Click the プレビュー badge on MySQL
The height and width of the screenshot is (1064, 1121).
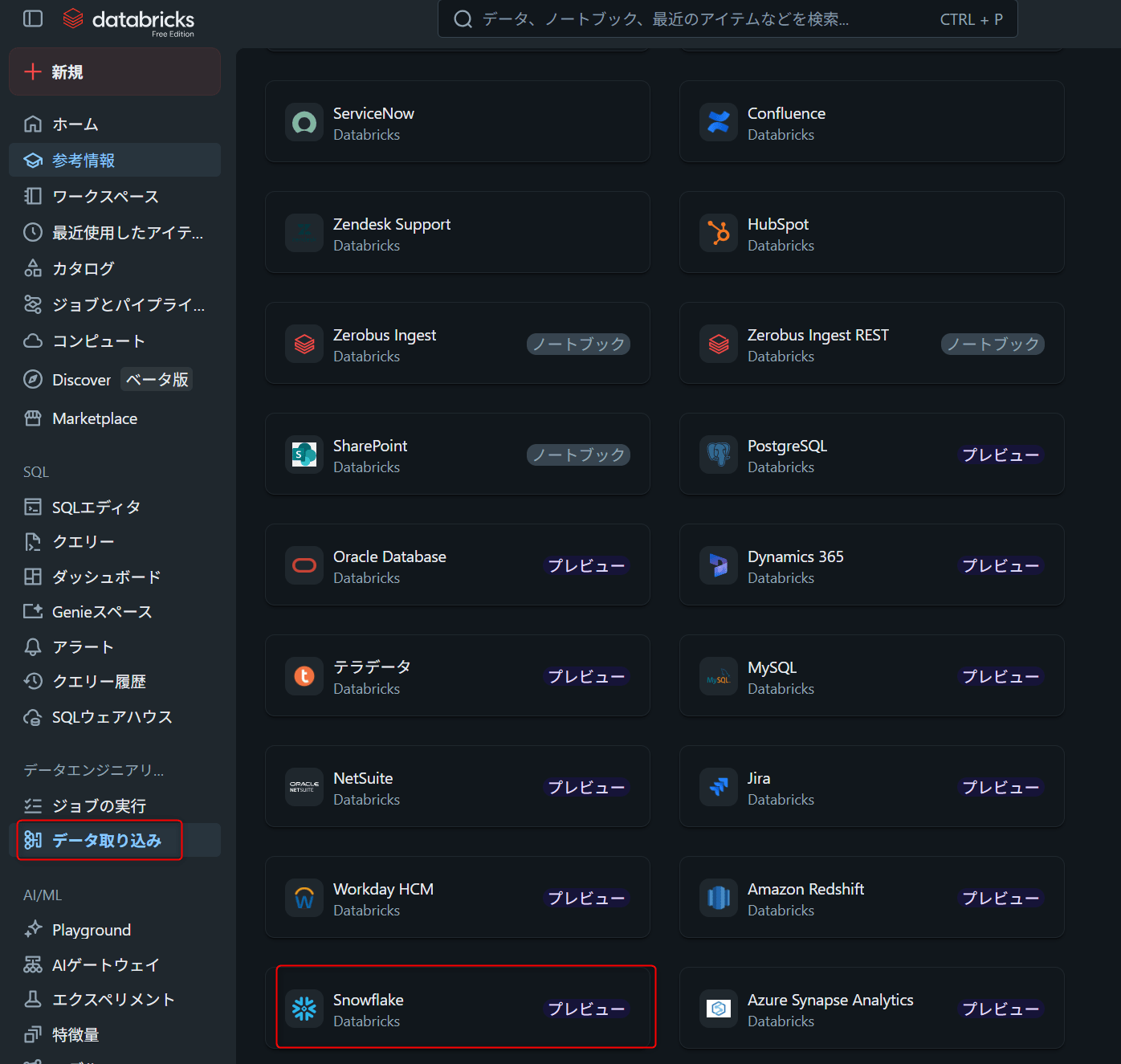click(1001, 677)
